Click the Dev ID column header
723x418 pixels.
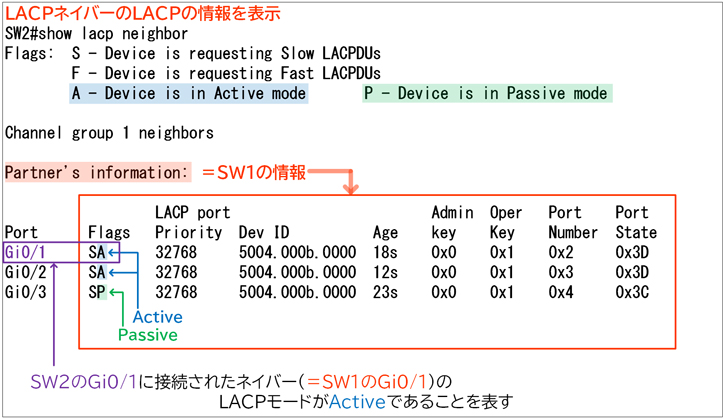point(263,232)
